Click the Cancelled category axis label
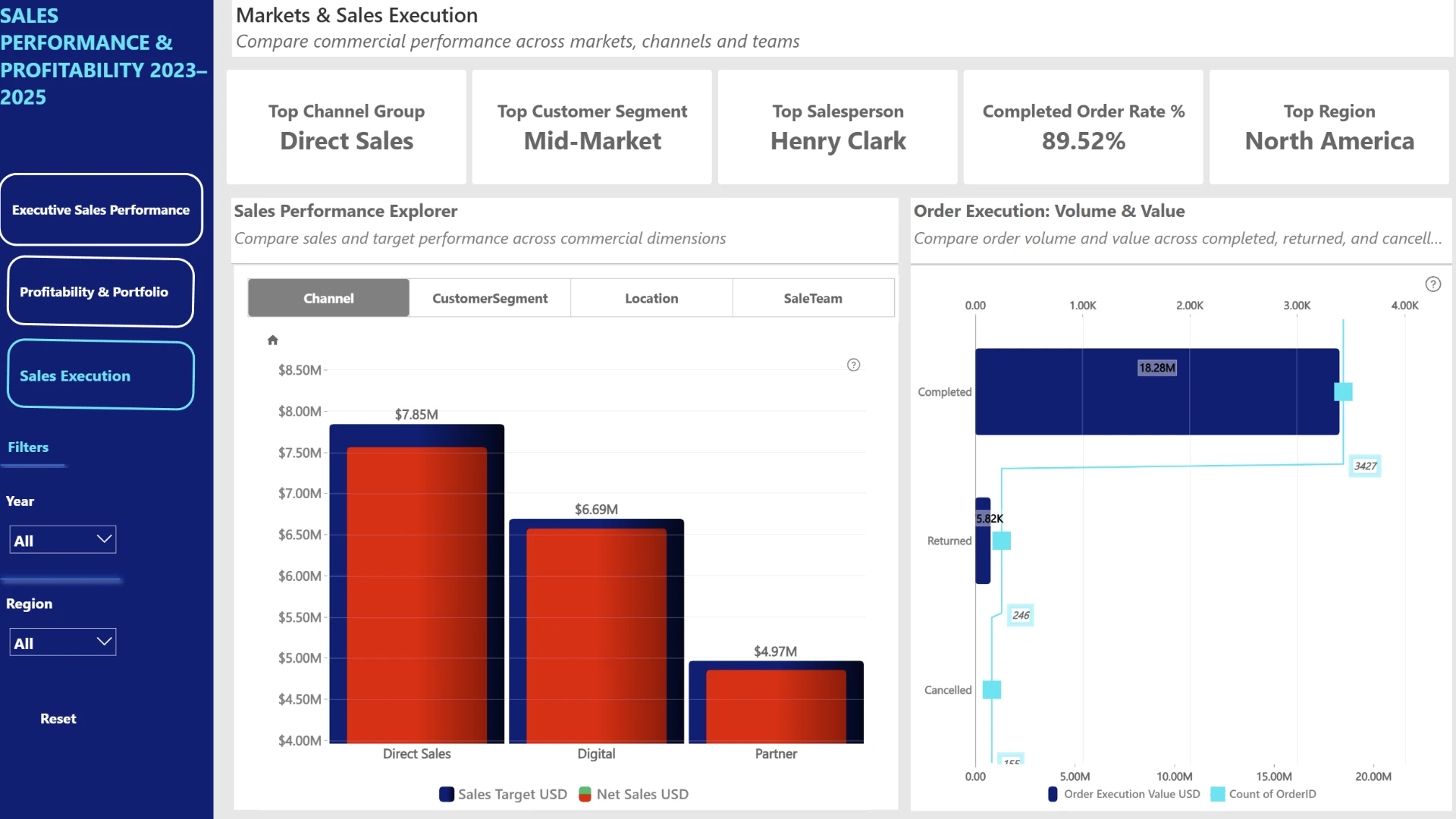The image size is (1456, 819). click(948, 690)
